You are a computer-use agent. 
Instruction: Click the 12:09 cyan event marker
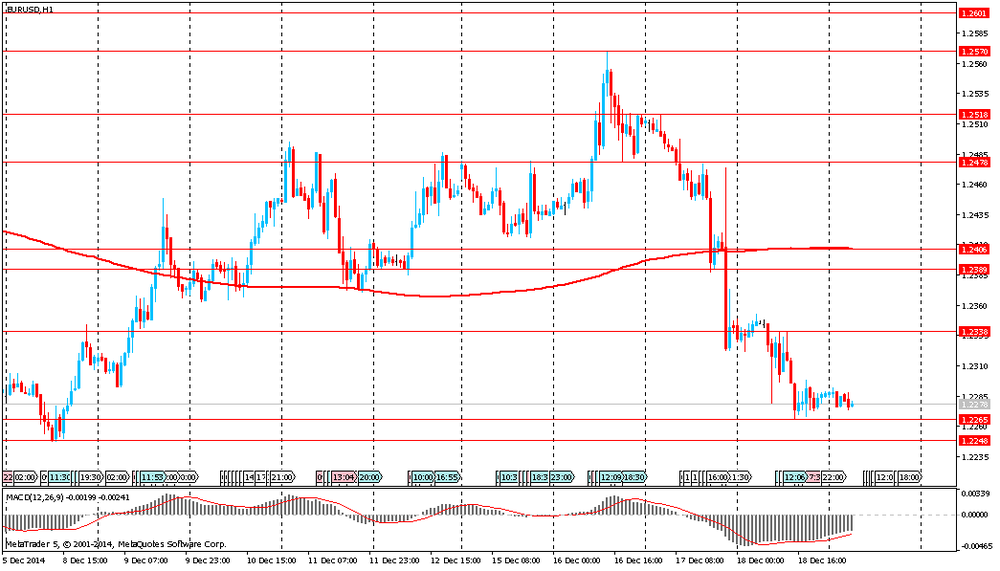click(611, 477)
